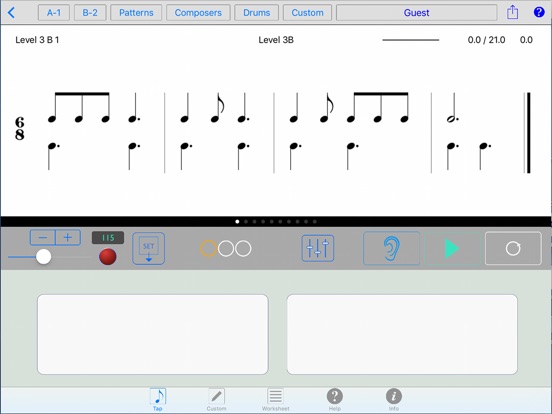This screenshot has width=552, height=414.
Task: Increase tempo with plus button
Action: tap(68, 238)
